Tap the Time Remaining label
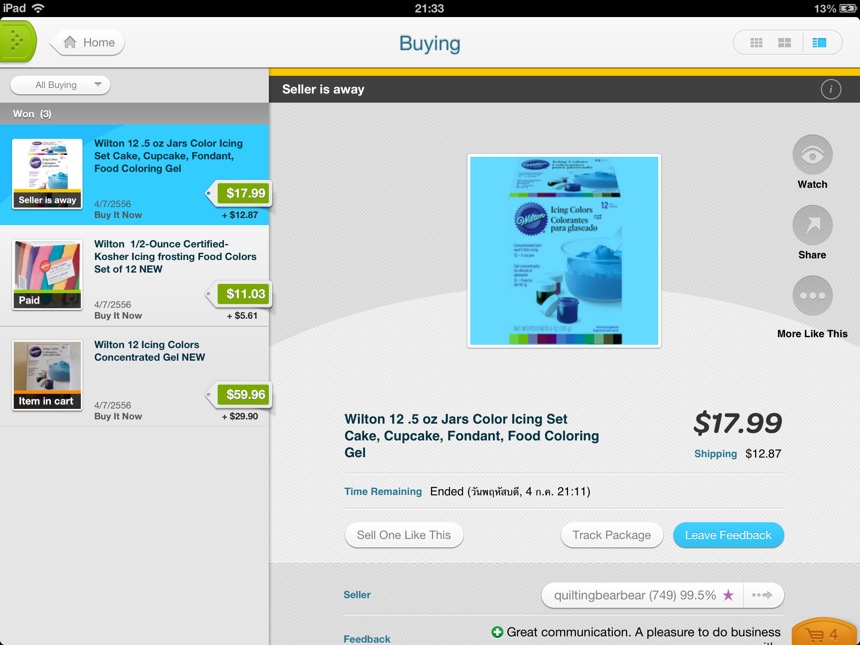 (x=383, y=491)
